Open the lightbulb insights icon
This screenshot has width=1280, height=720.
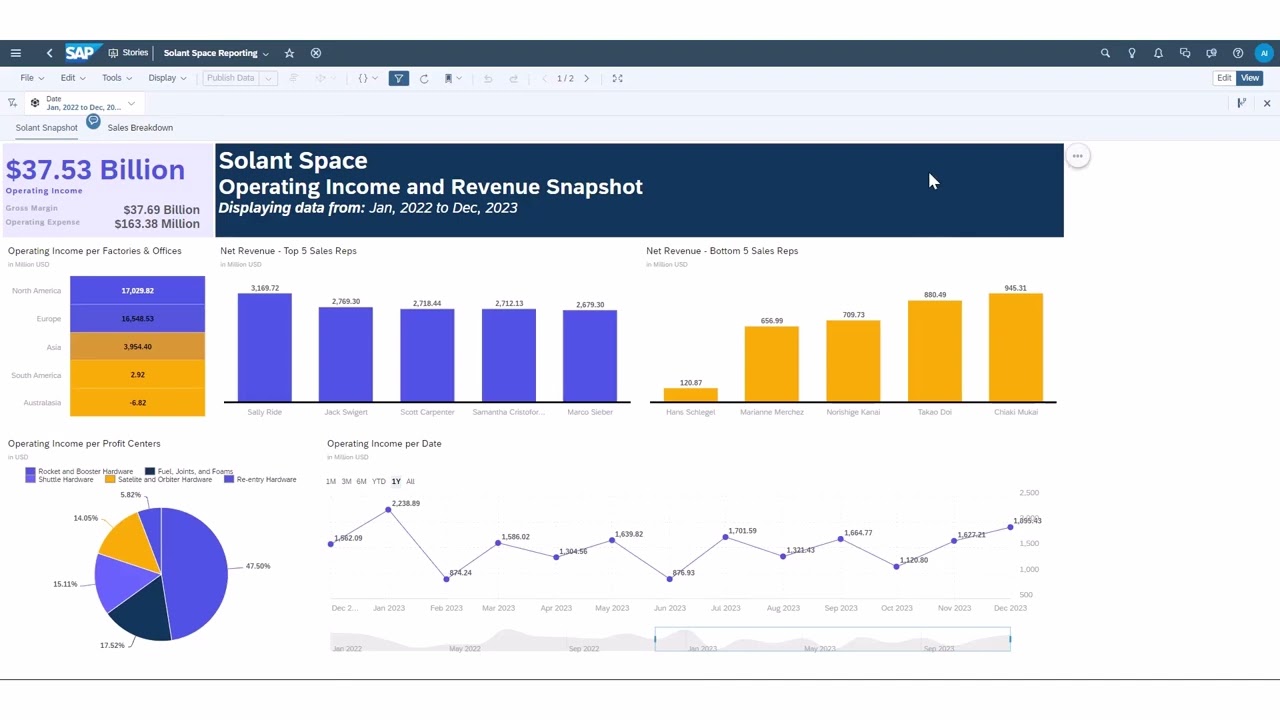pos(1132,53)
